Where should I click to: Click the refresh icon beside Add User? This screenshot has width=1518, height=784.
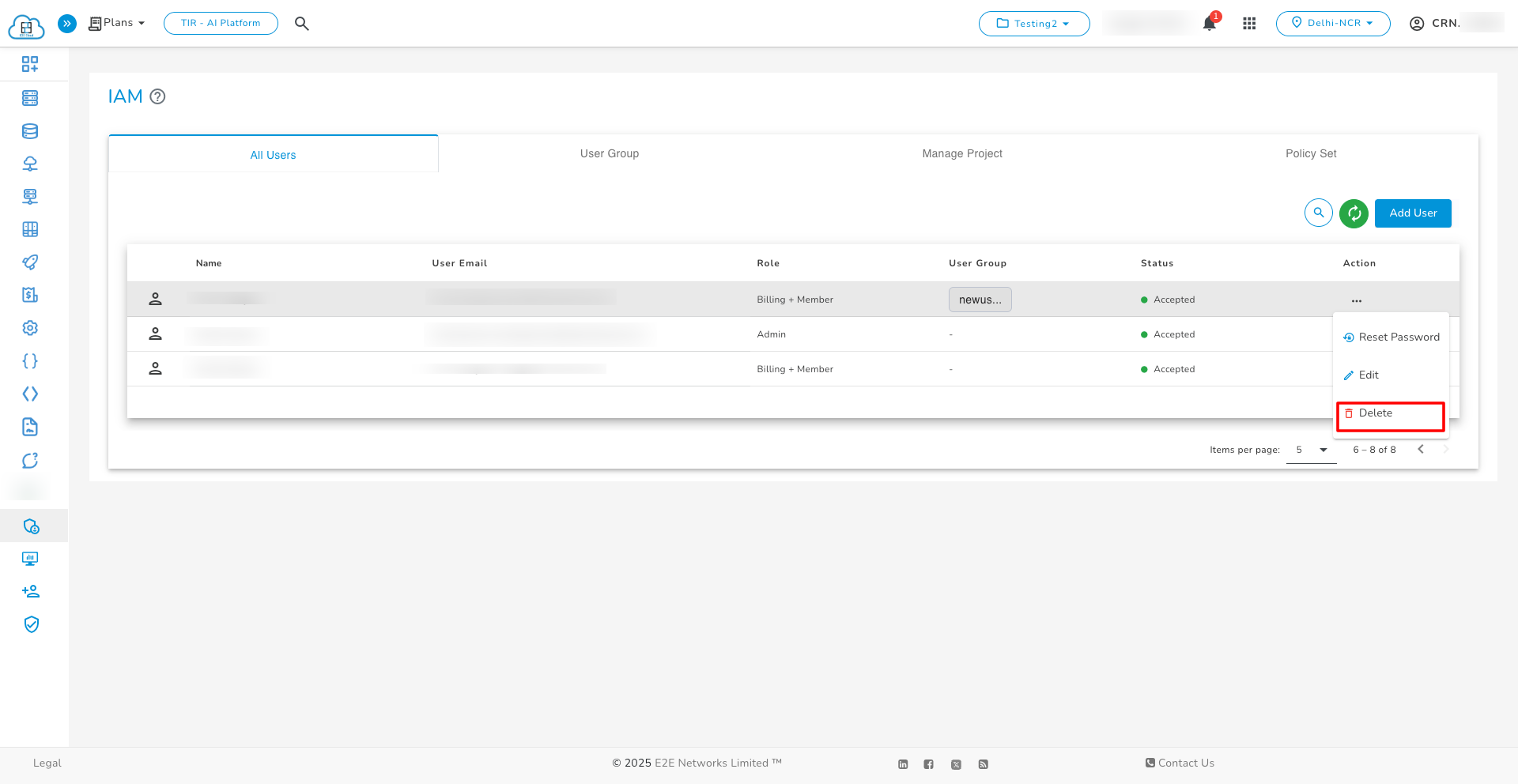[x=1354, y=213]
